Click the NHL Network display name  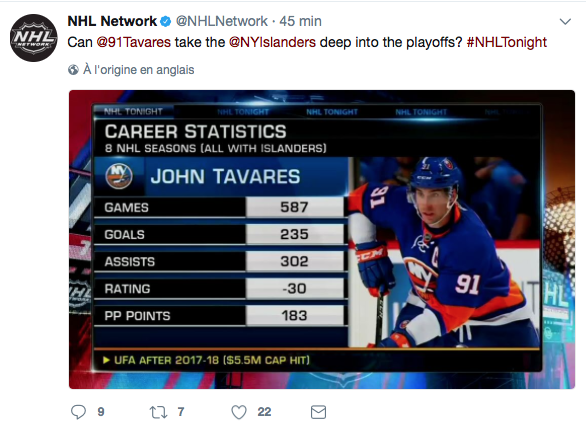(112, 21)
